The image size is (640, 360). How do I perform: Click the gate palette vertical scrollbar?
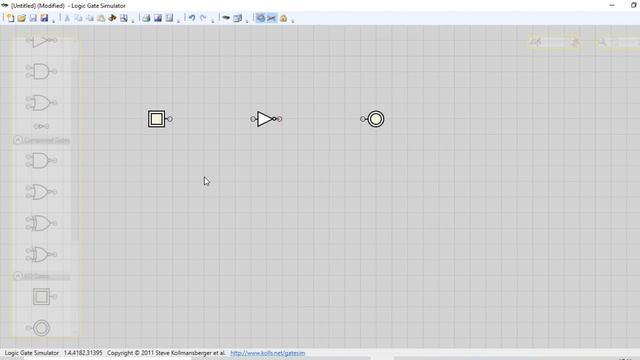(74, 150)
